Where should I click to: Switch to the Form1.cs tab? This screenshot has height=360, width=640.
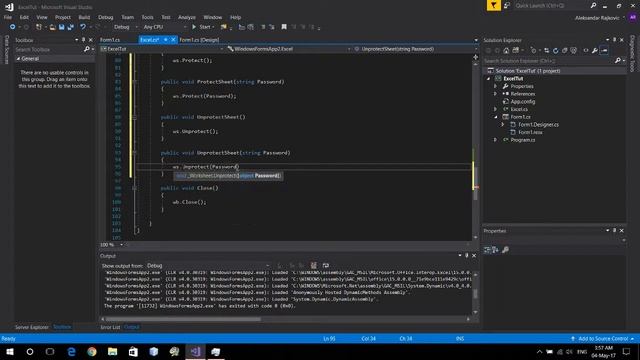110,40
